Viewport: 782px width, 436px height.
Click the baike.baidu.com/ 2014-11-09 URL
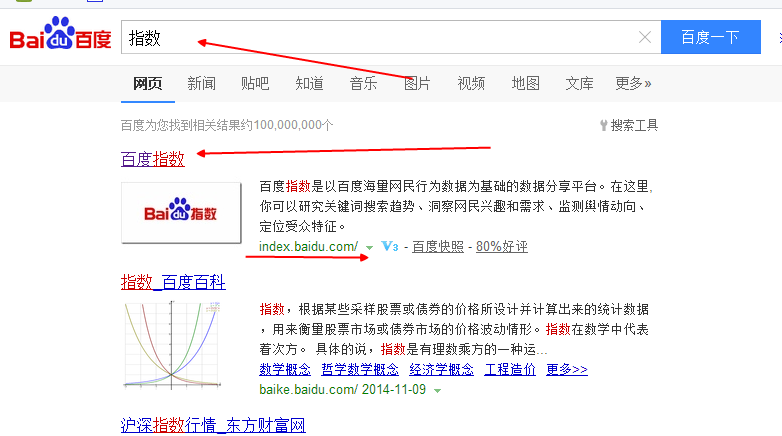pyautogui.click(x=343, y=390)
